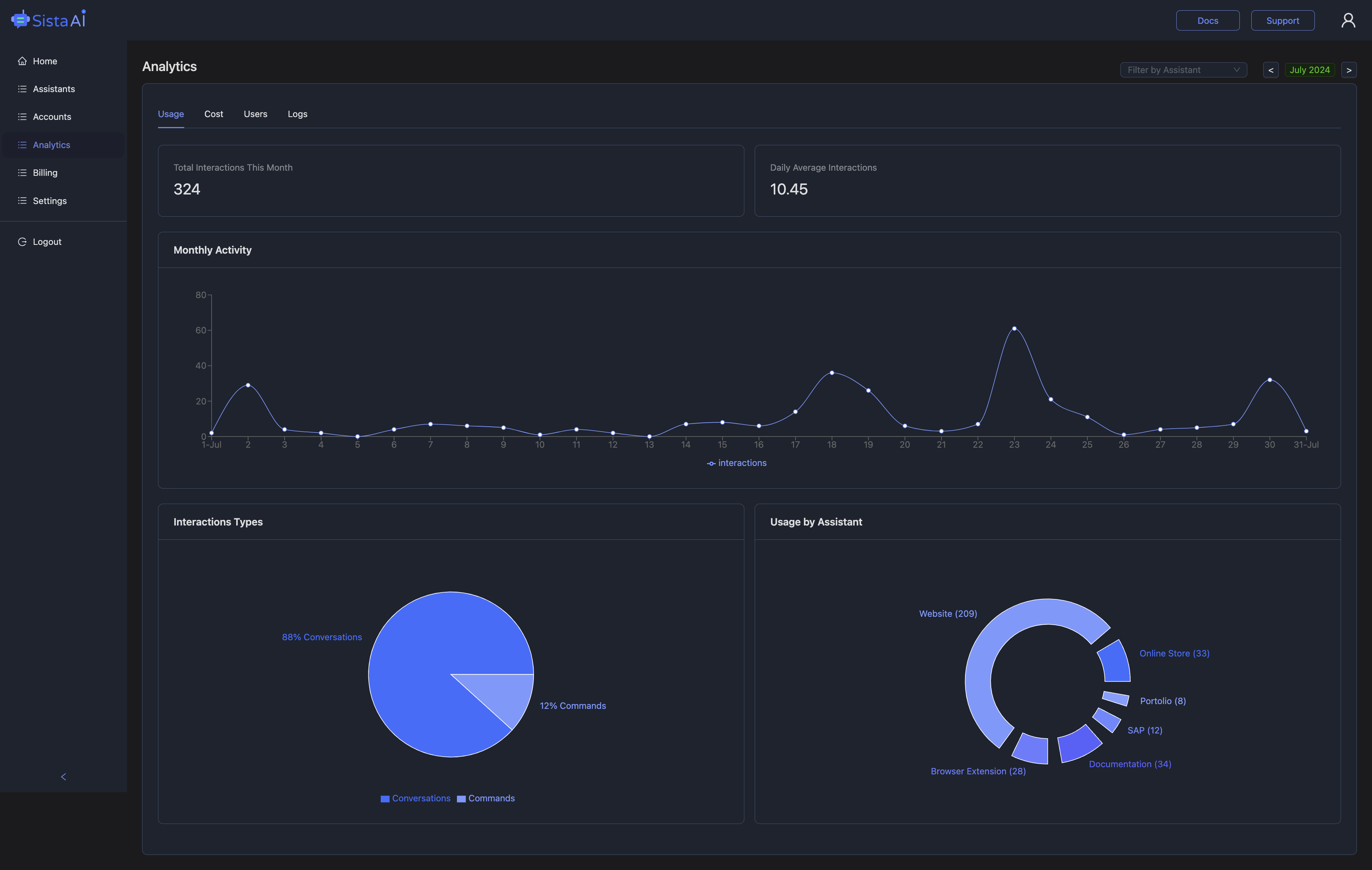
Task: Switch to the Logs tab
Action: (x=297, y=114)
